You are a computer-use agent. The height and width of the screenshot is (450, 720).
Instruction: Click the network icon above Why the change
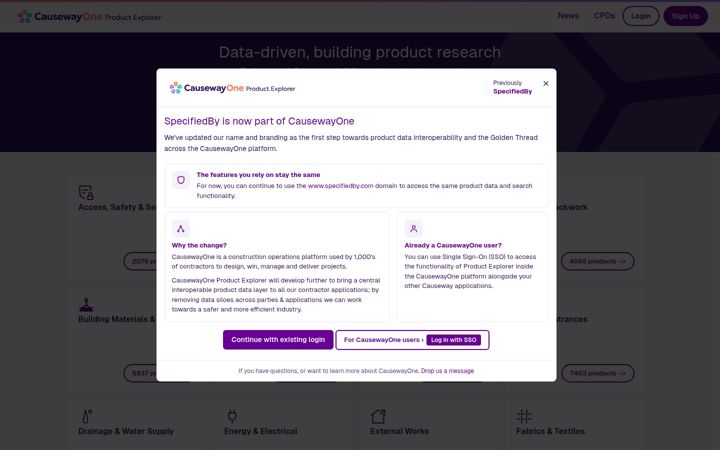(x=180, y=229)
